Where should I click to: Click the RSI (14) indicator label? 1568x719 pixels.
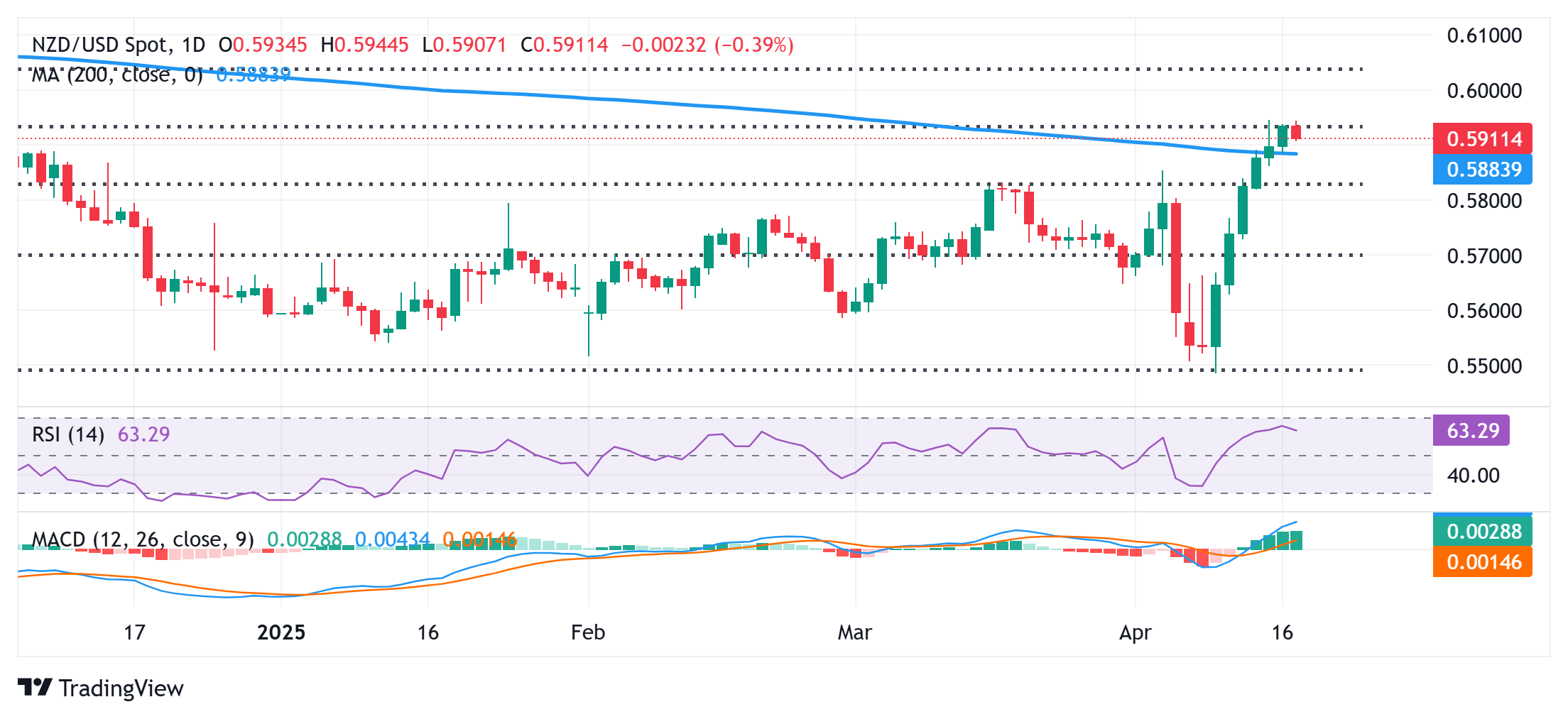point(68,434)
